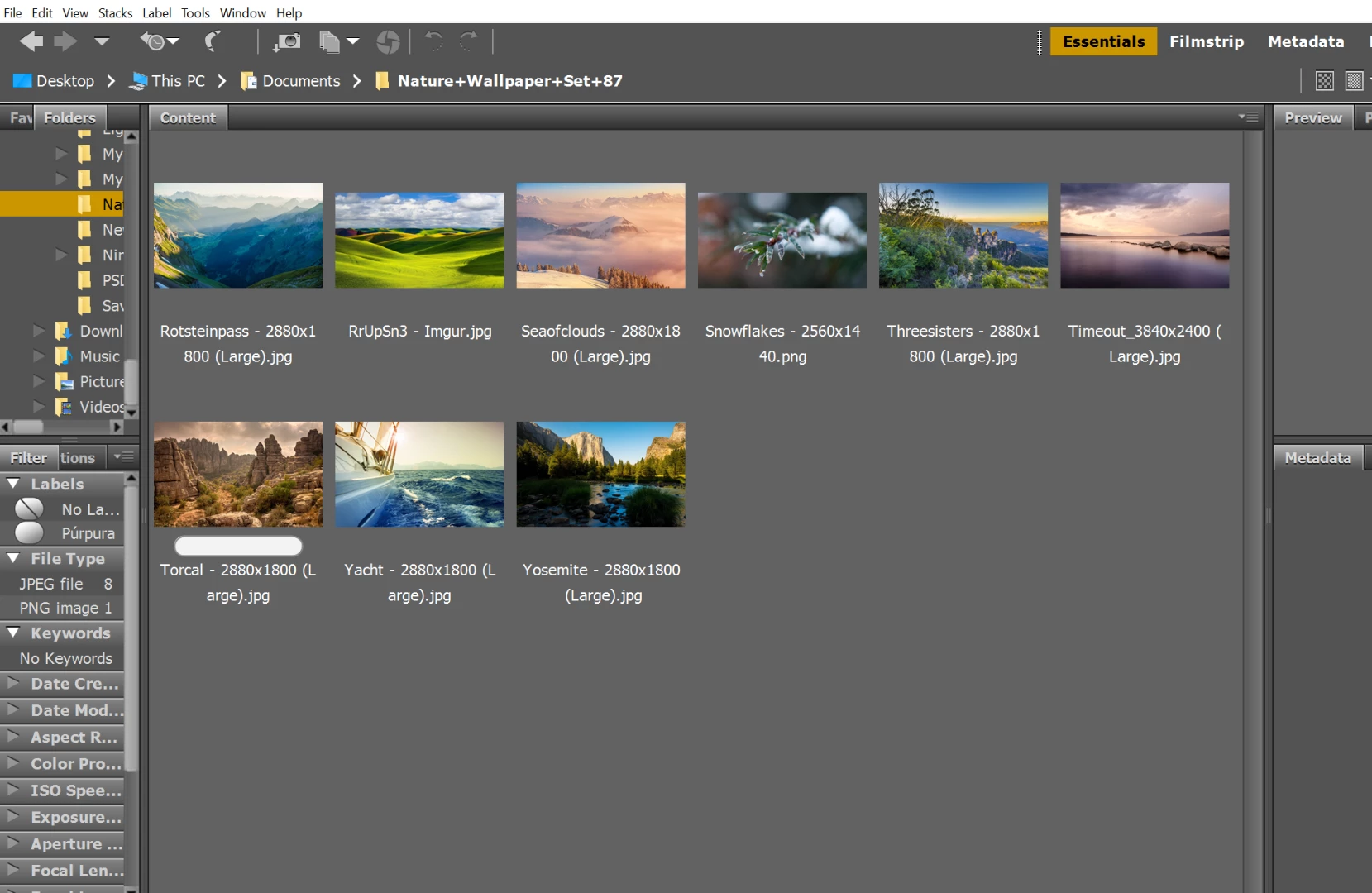1372x893 pixels.
Task: Select the Folders panel tab
Action: click(70, 117)
